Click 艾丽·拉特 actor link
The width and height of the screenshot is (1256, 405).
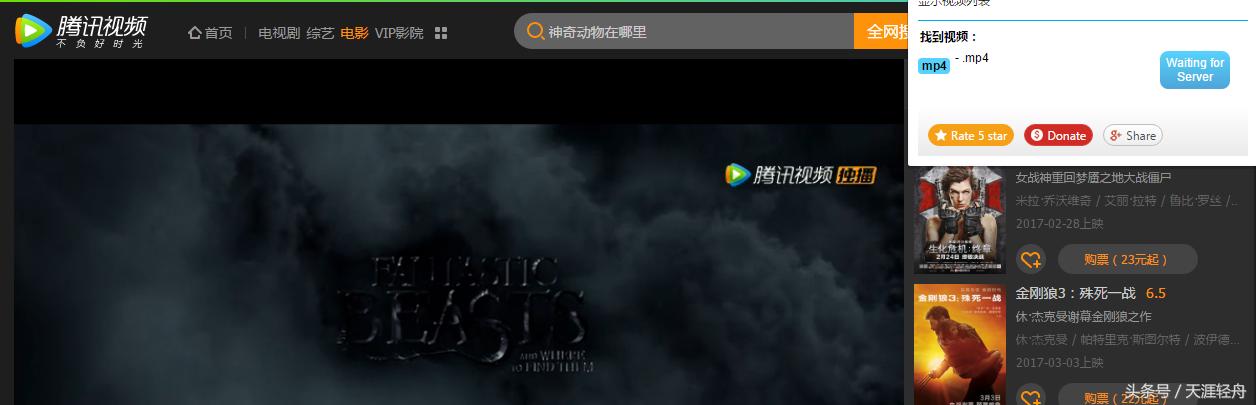click(1130, 201)
